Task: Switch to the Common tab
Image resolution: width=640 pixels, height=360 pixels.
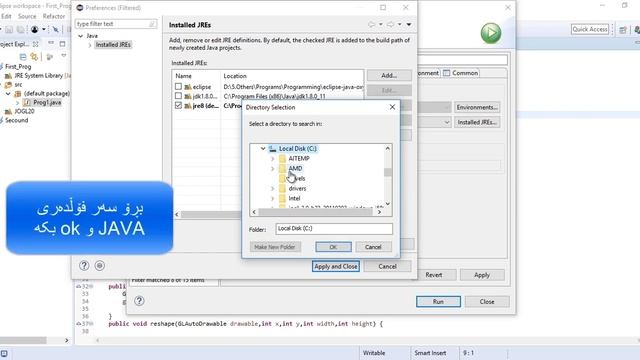Action: (x=461, y=73)
